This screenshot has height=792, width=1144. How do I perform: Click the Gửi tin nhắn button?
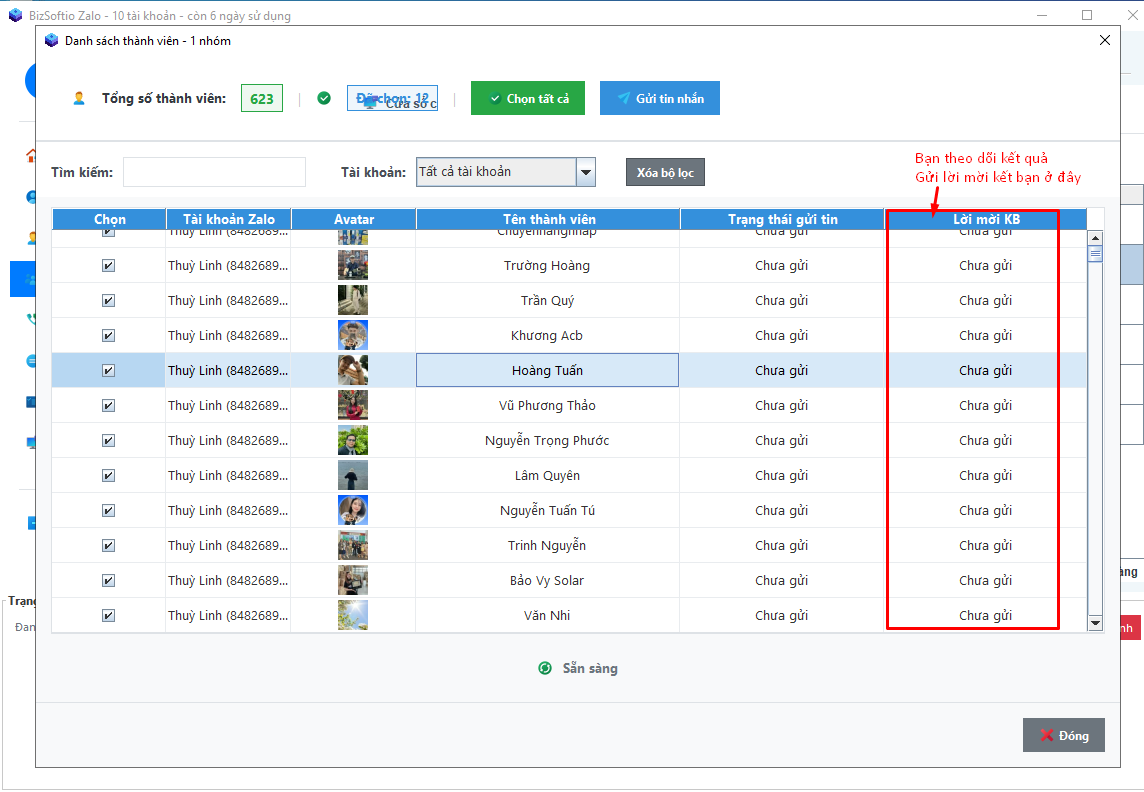click(x=660, y=98)
